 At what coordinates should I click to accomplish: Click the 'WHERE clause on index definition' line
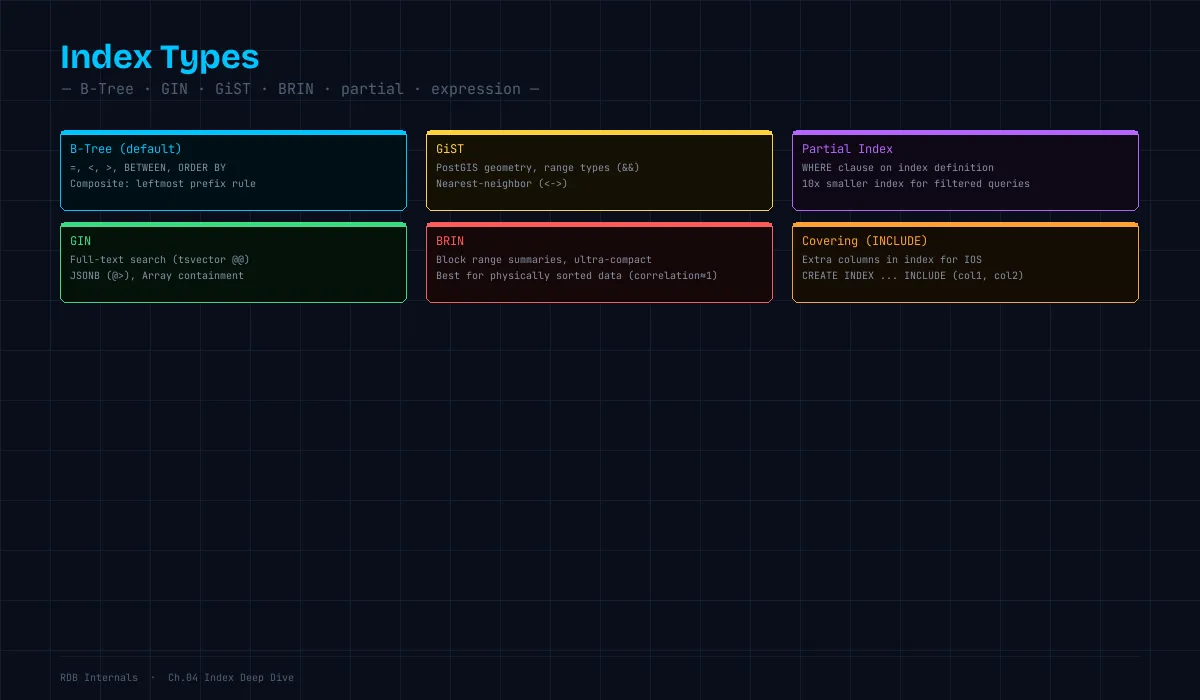coord(898,168)
